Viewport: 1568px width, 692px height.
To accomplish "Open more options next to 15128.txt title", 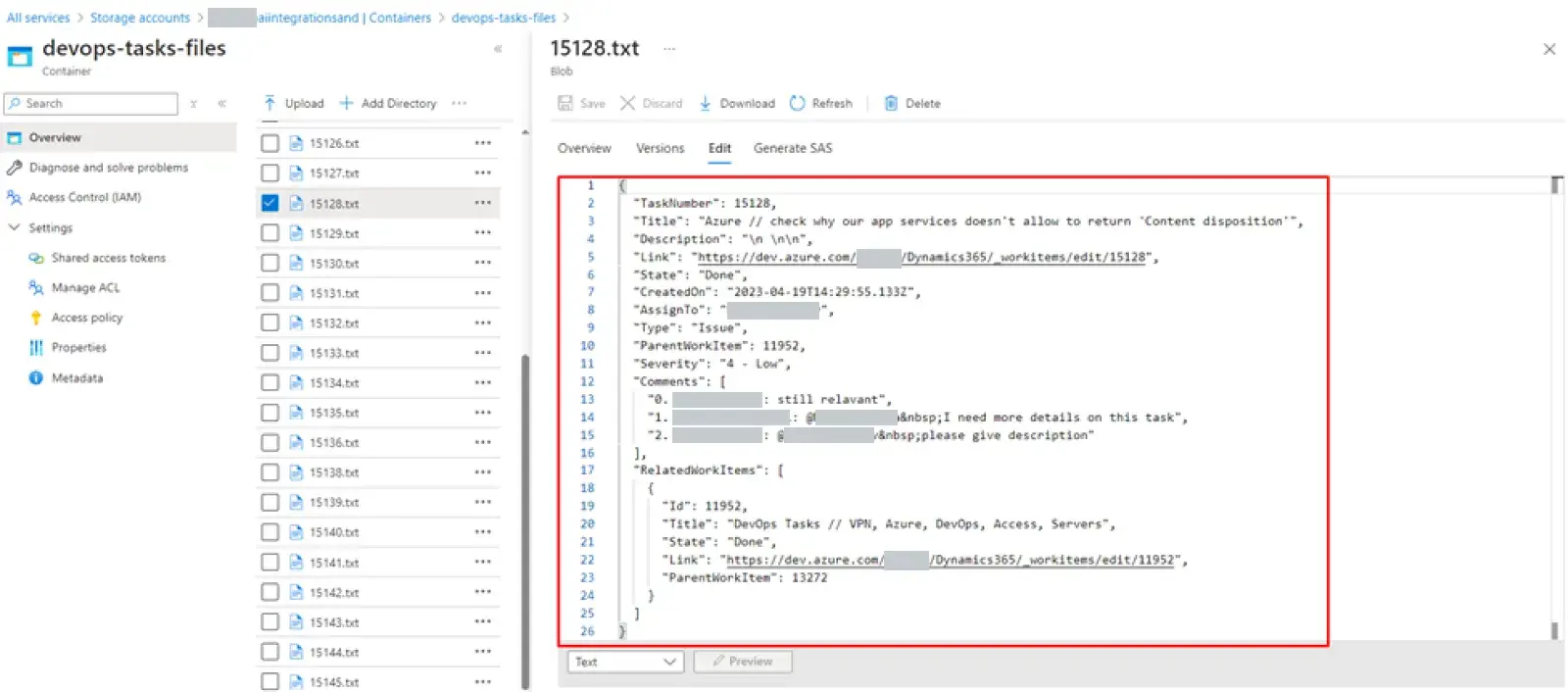I will (x=669, y=49).
